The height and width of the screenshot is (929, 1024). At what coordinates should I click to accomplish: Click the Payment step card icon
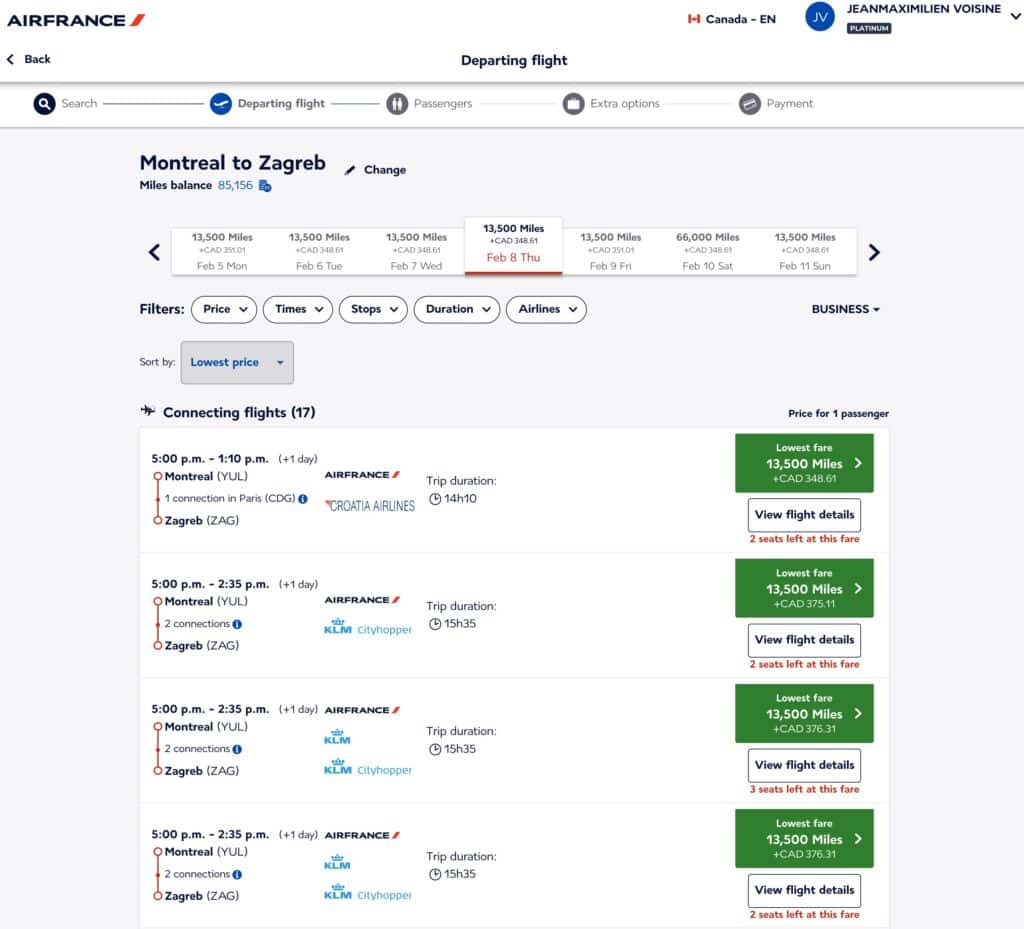(x=750, y=104)
